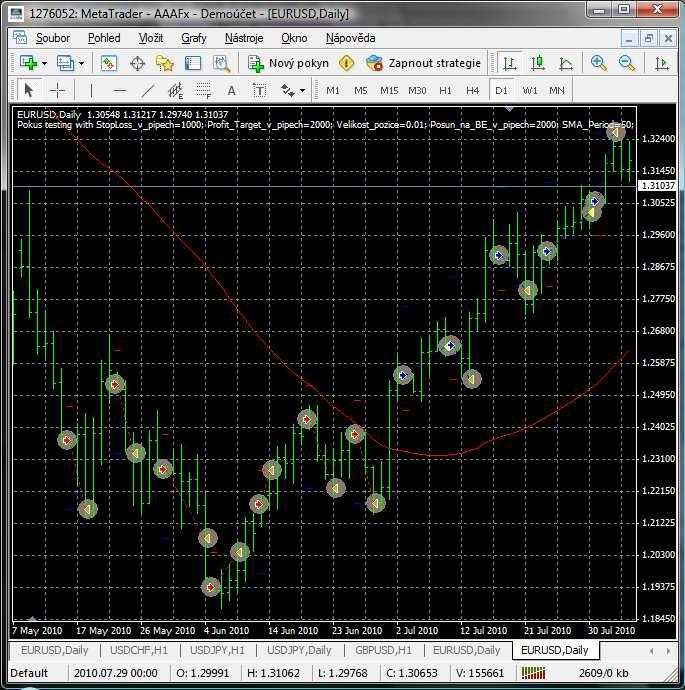Zoom out the chart
Screen dimensions: 685x690
pos(626,63)
